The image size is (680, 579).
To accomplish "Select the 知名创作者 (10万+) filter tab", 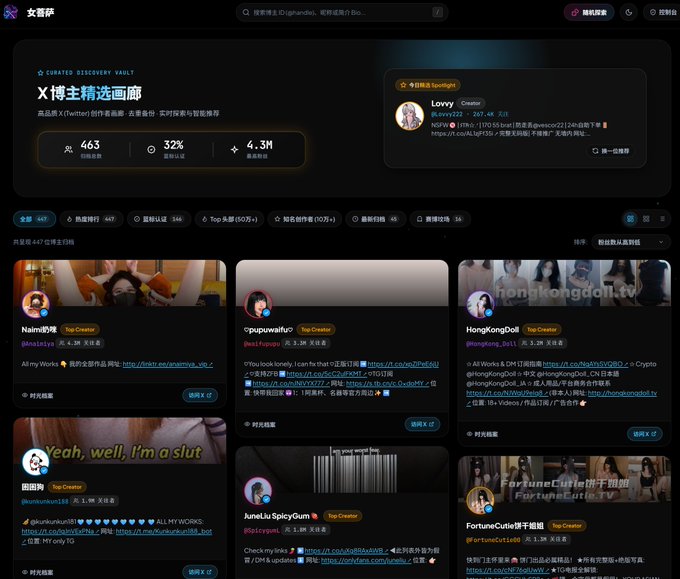I will tap(305, 219).
